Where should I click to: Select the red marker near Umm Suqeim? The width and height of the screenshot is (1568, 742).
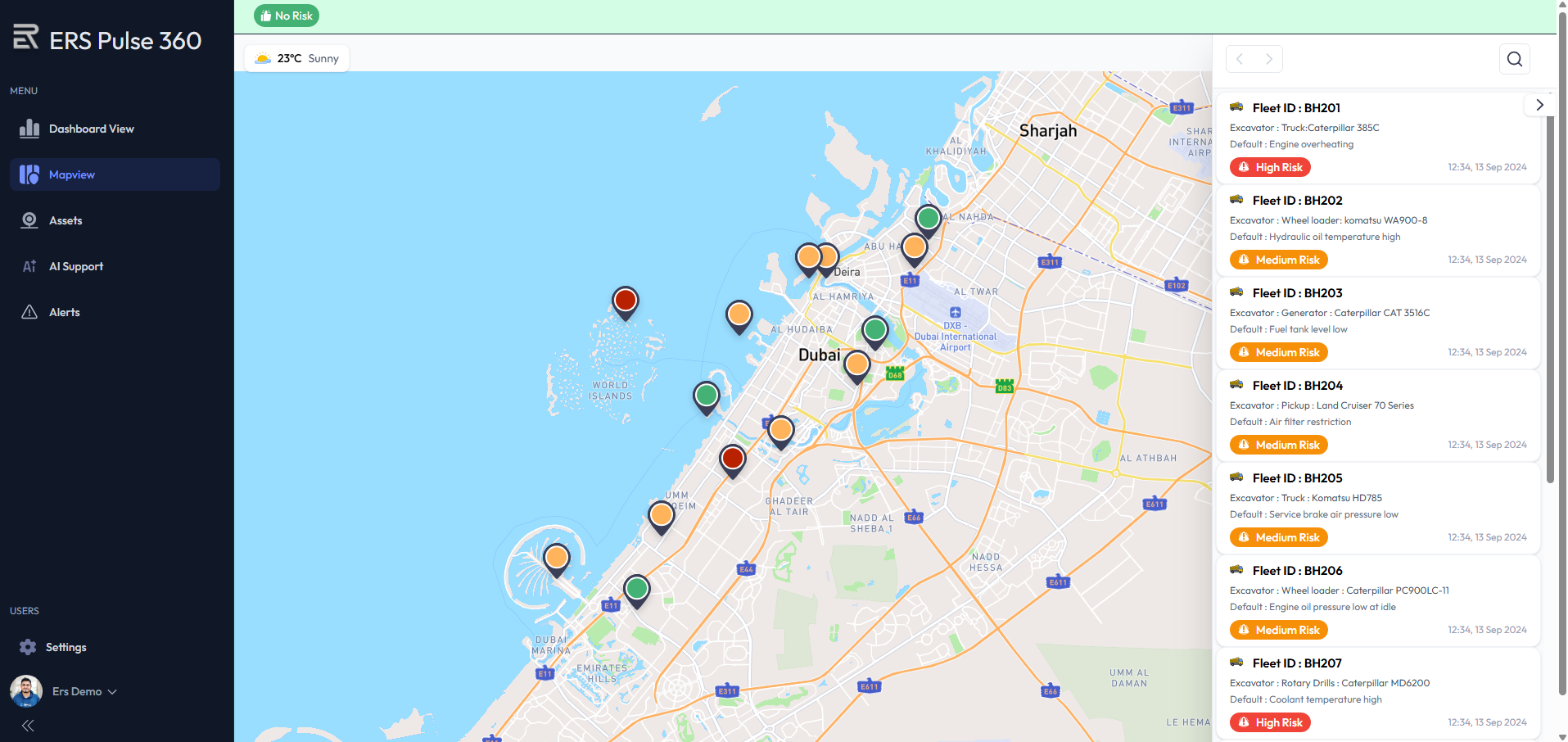pos(732,459)
